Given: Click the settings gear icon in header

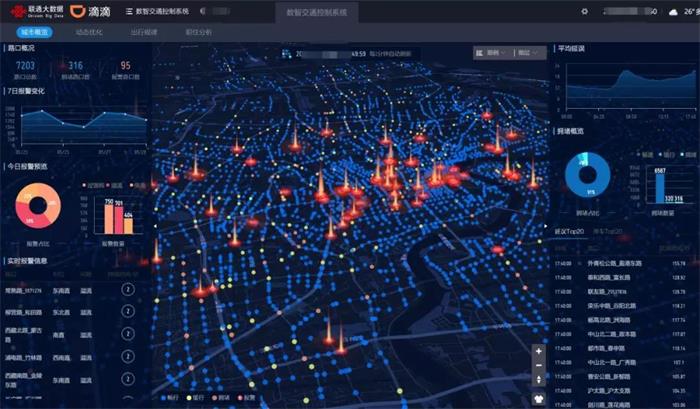Looking at the screenshot, I should point(585,12).
